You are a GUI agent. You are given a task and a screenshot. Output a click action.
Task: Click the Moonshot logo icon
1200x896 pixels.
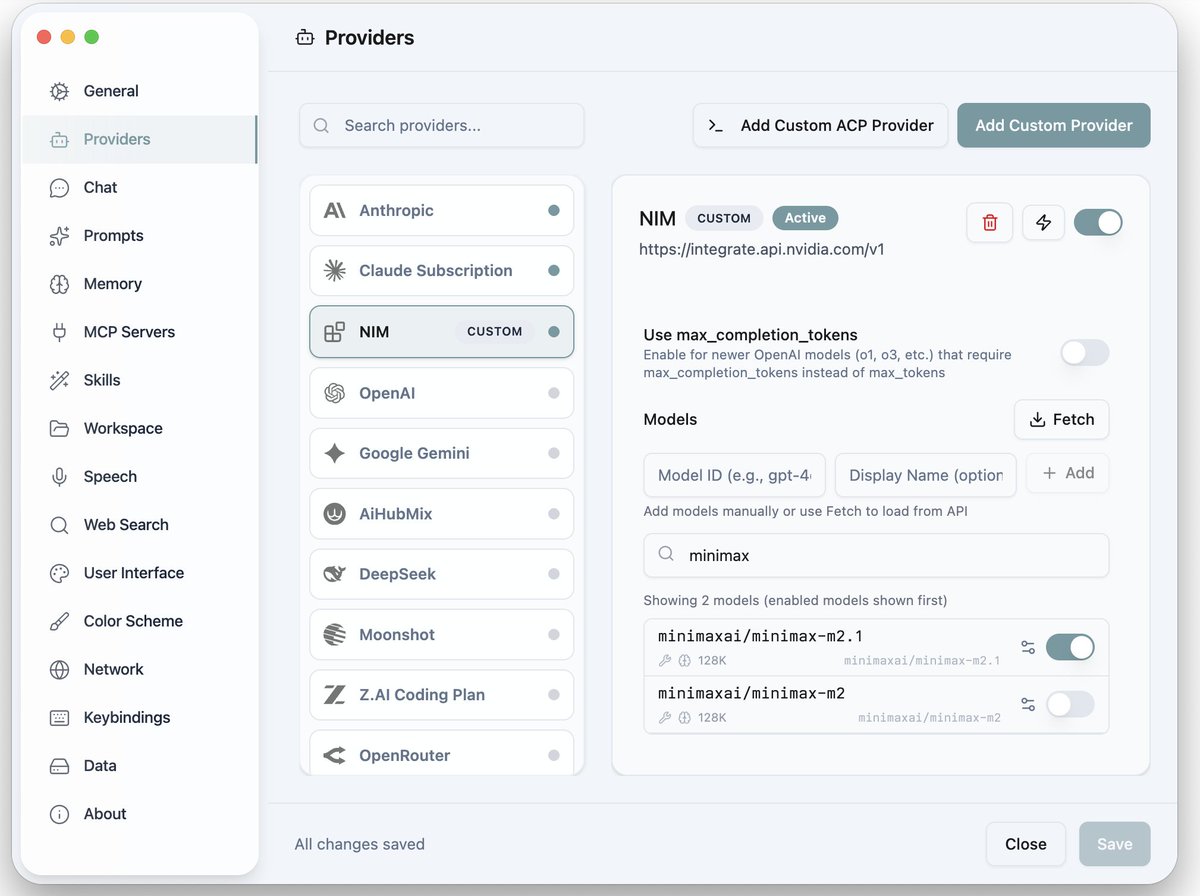point(335,635)
